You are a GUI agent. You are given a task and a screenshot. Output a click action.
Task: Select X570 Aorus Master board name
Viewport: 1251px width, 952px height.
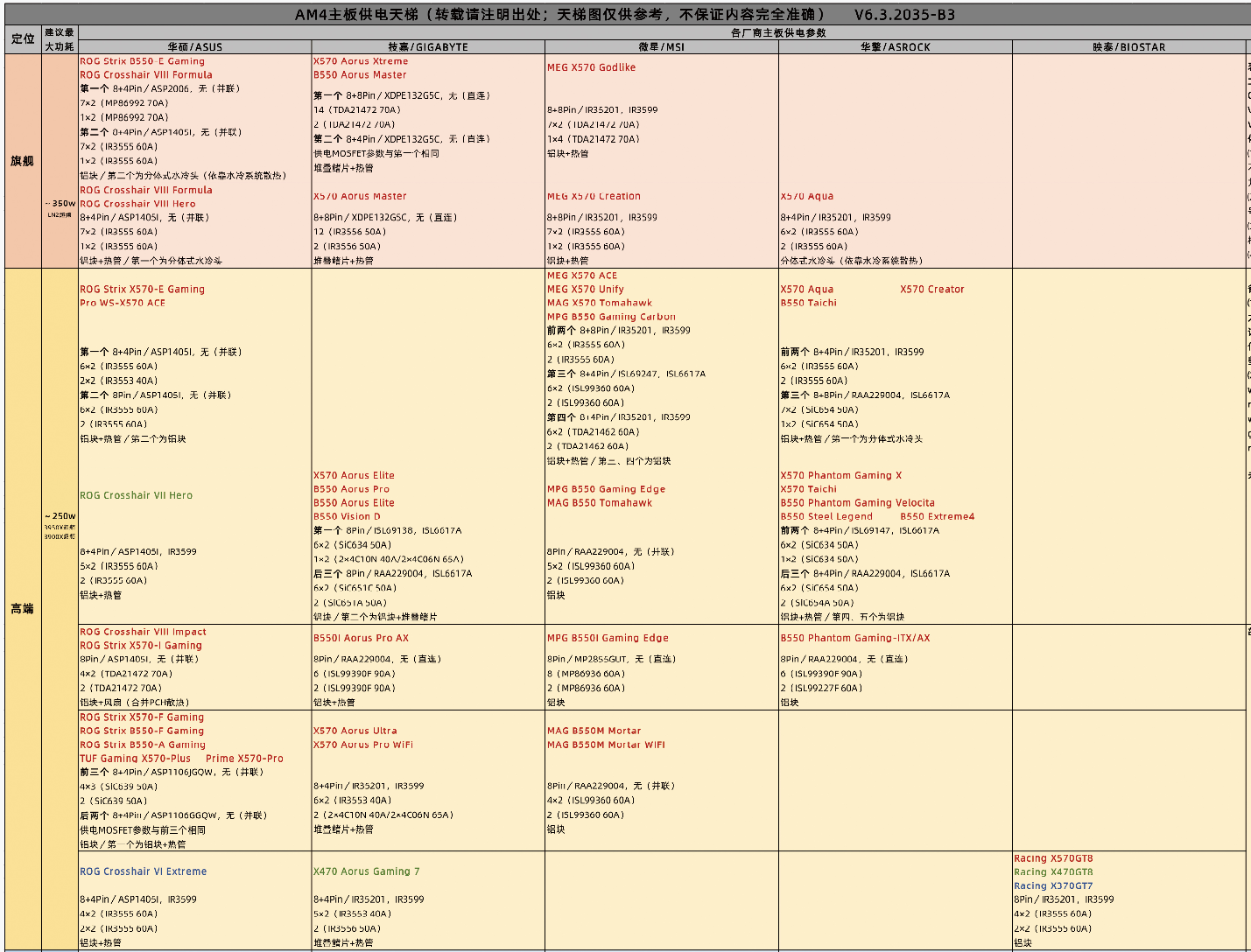click(360, 196)
